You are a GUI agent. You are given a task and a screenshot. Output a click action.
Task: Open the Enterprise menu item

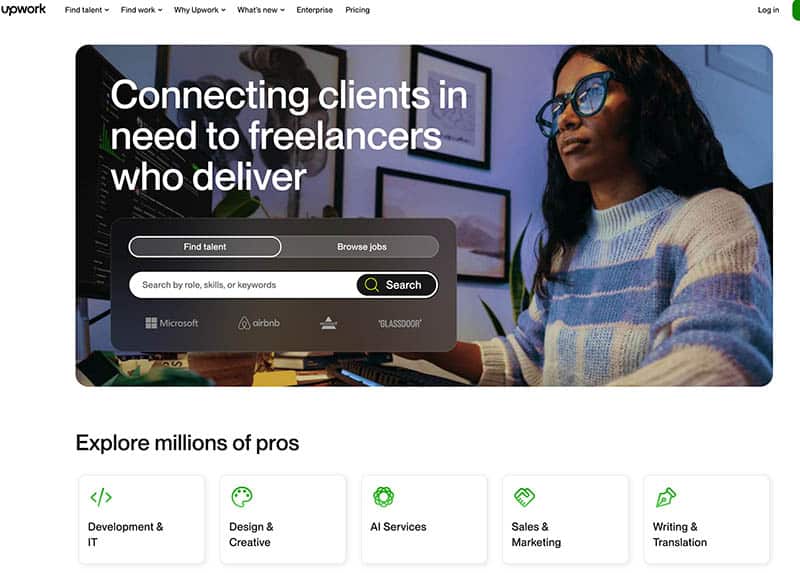point(314,10)
